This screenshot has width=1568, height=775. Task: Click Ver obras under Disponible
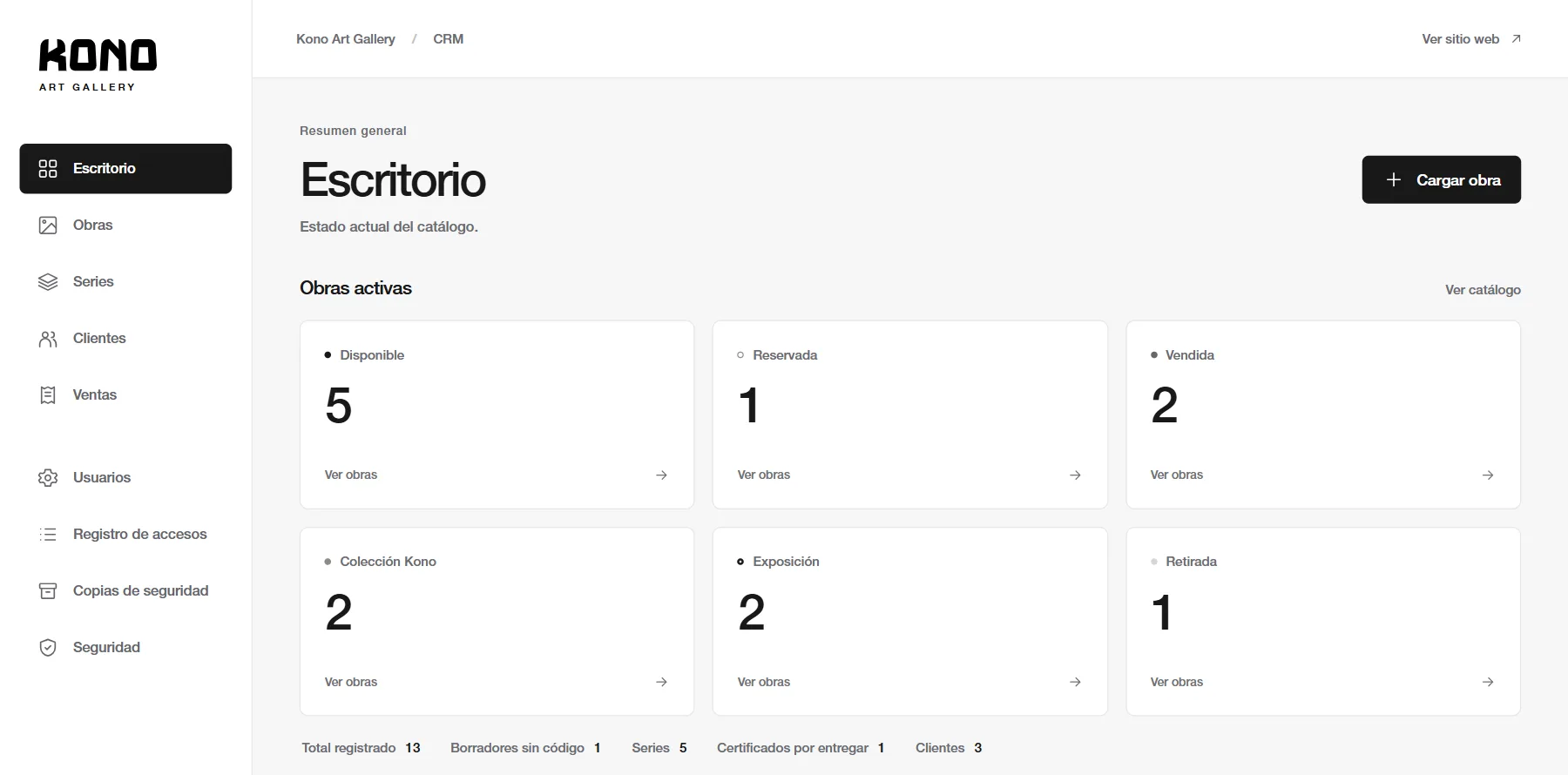point(351,475)
